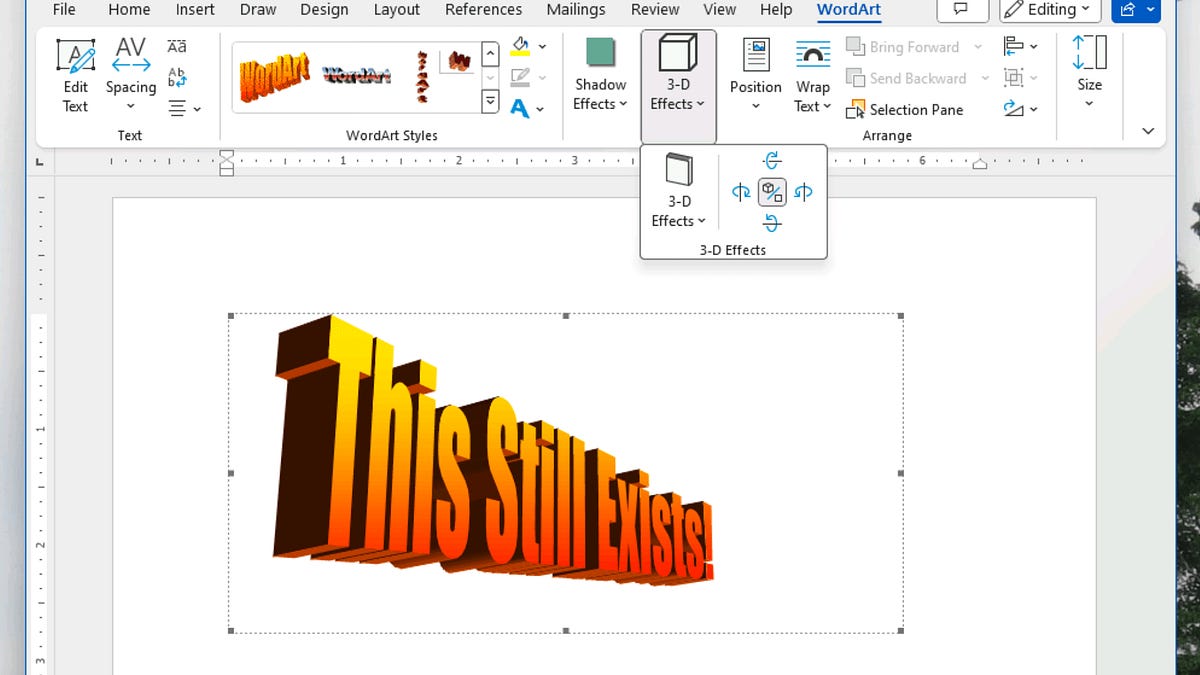Select the WordArt tab

coord(849,10)
